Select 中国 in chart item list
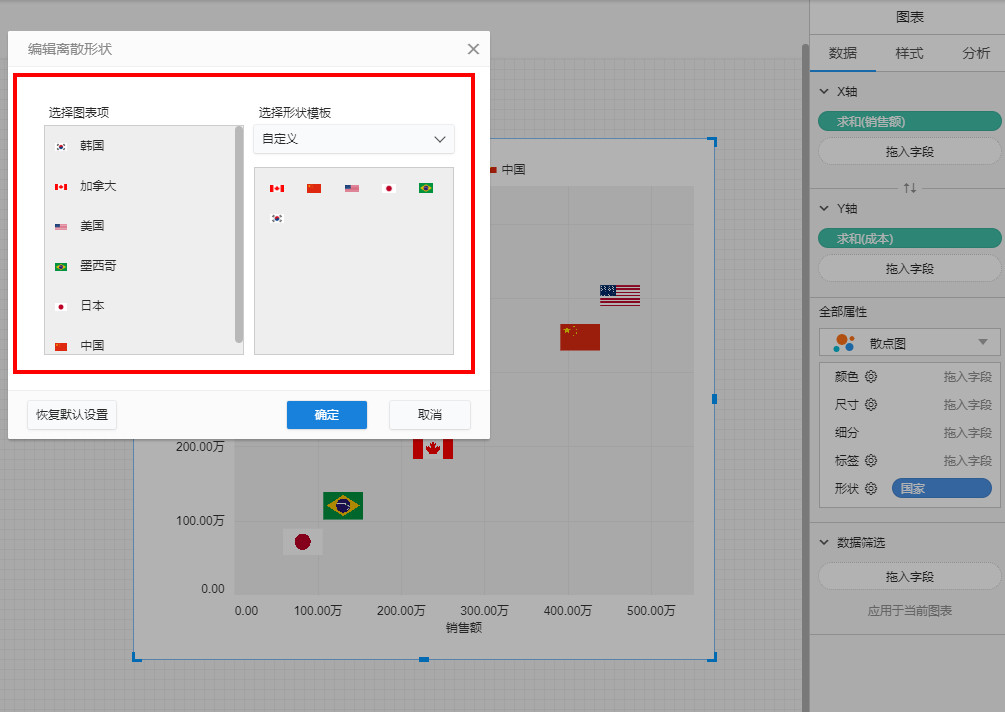The height and width of the screenshot is (712, 1005). tap(140, 344)
